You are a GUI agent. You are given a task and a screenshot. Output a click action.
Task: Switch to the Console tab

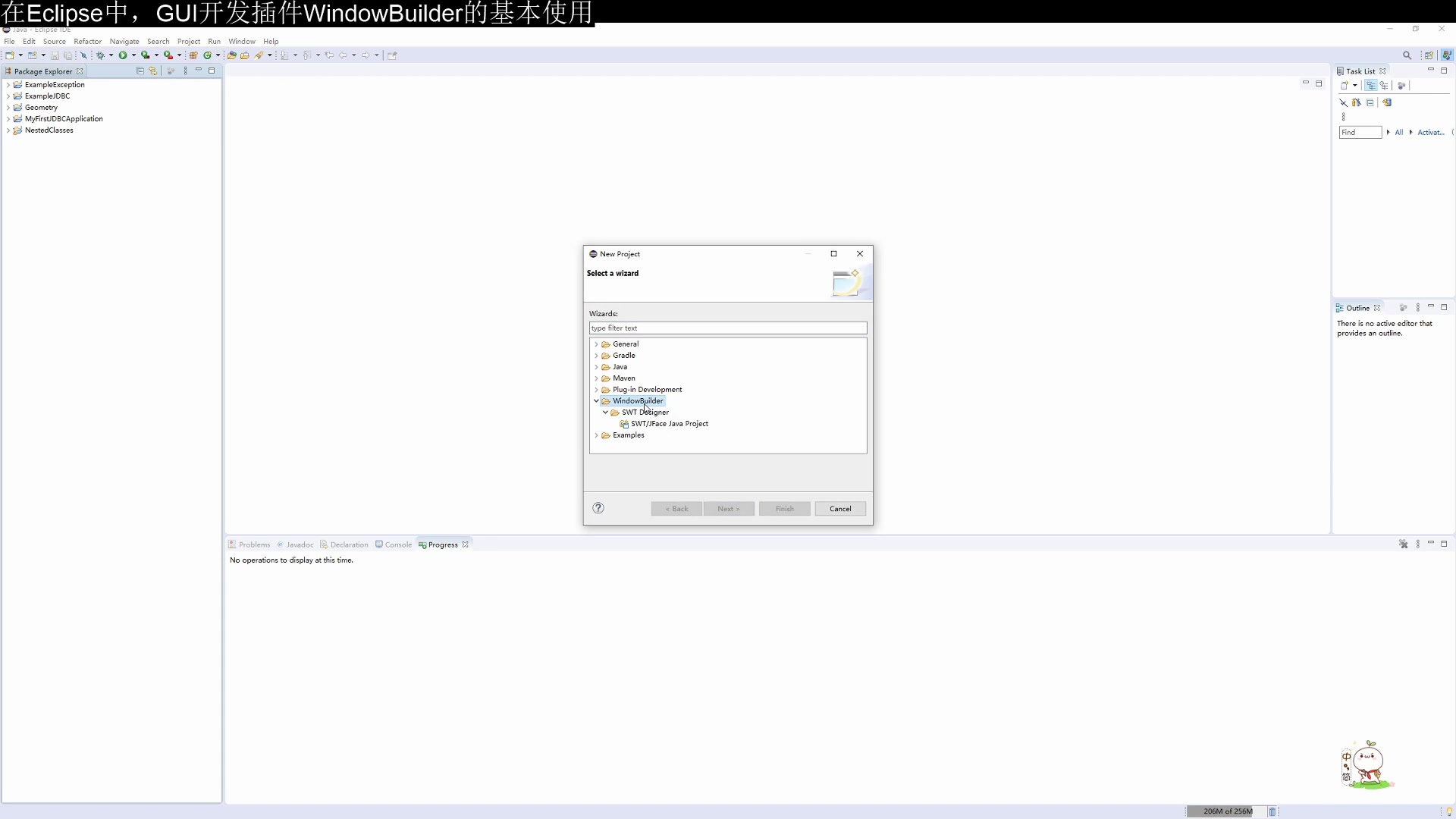coord(398,544)
